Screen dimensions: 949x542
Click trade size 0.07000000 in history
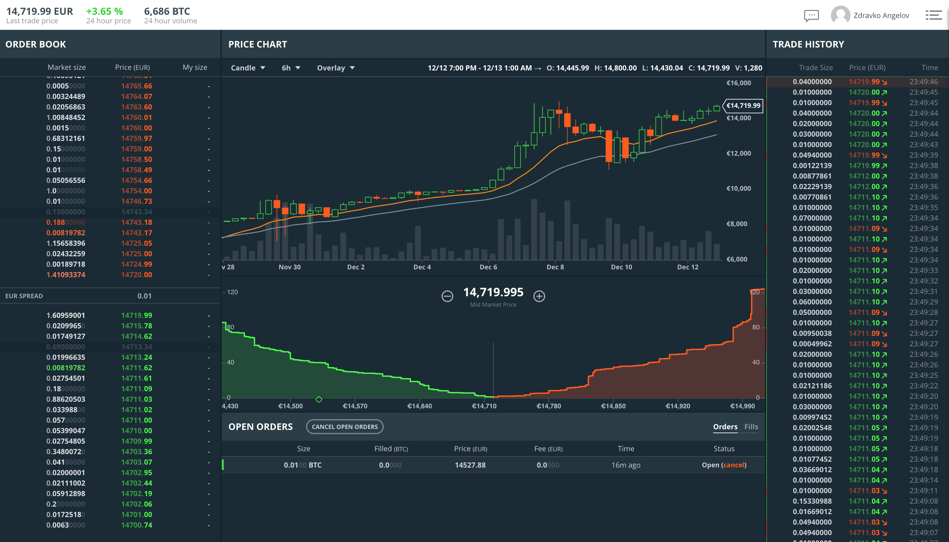click(x=812, y=218)
